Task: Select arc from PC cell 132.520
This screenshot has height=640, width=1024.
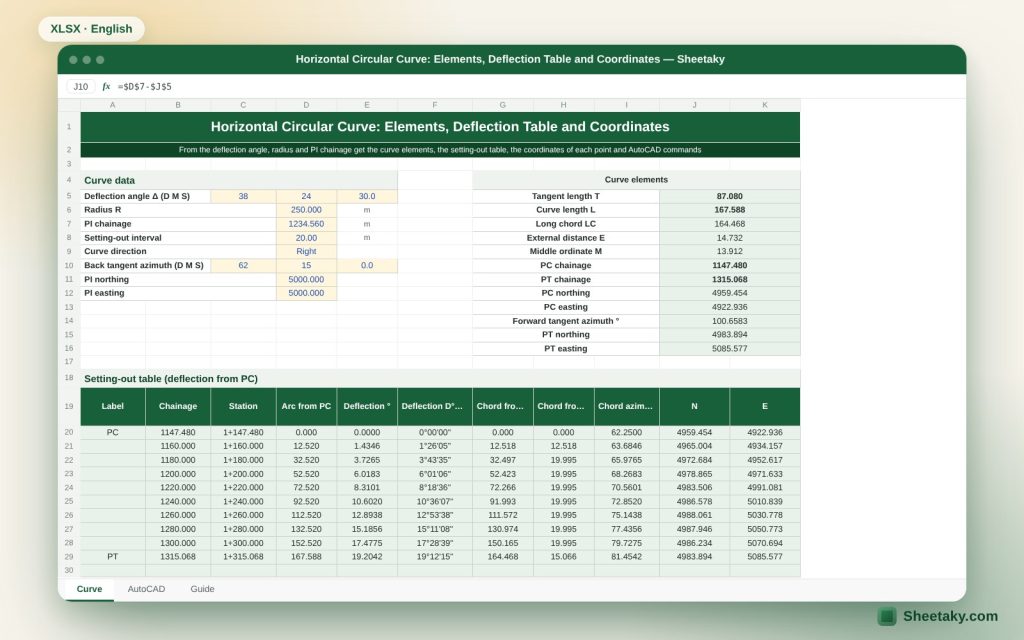Action: (x=306, y=529)
